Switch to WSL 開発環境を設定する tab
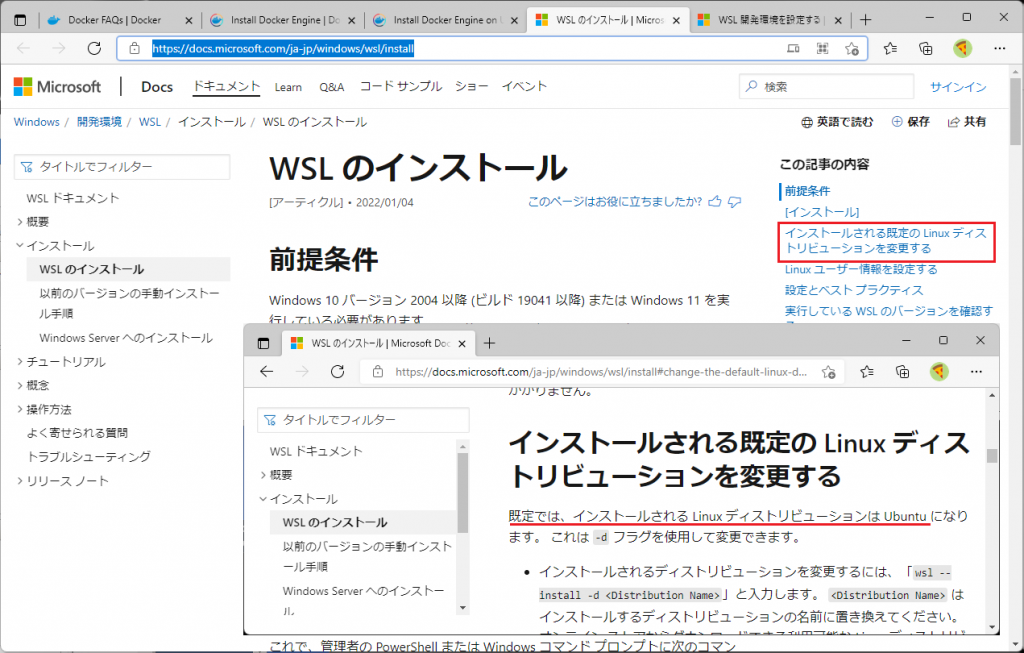Image resolution: width=1024 pixels, height=653 pixels. coord(769,20)
